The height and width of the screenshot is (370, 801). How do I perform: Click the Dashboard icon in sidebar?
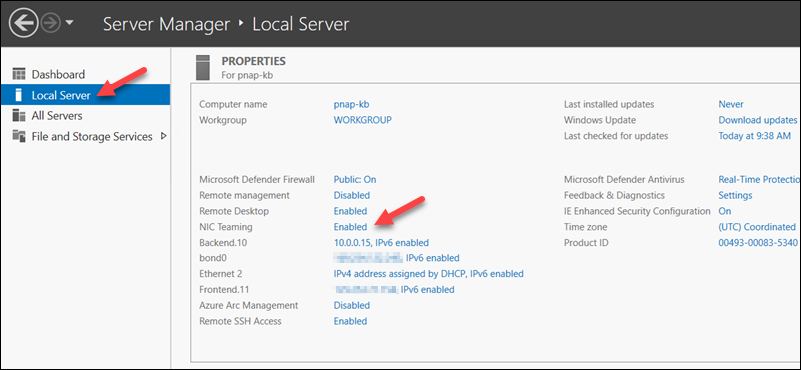click(x=19, y=74)
